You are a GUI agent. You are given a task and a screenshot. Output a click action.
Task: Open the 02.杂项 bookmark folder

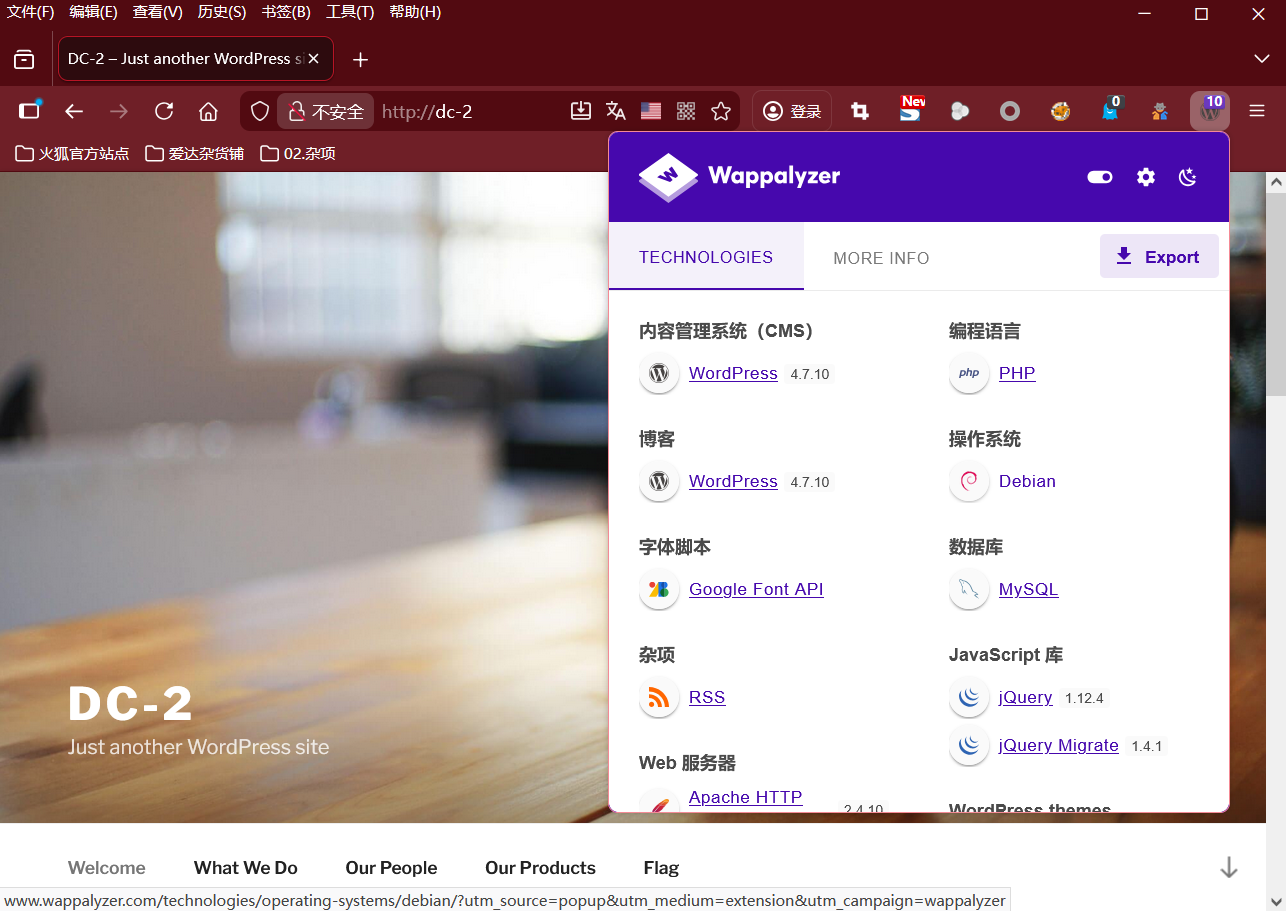(x=298, y=153)
